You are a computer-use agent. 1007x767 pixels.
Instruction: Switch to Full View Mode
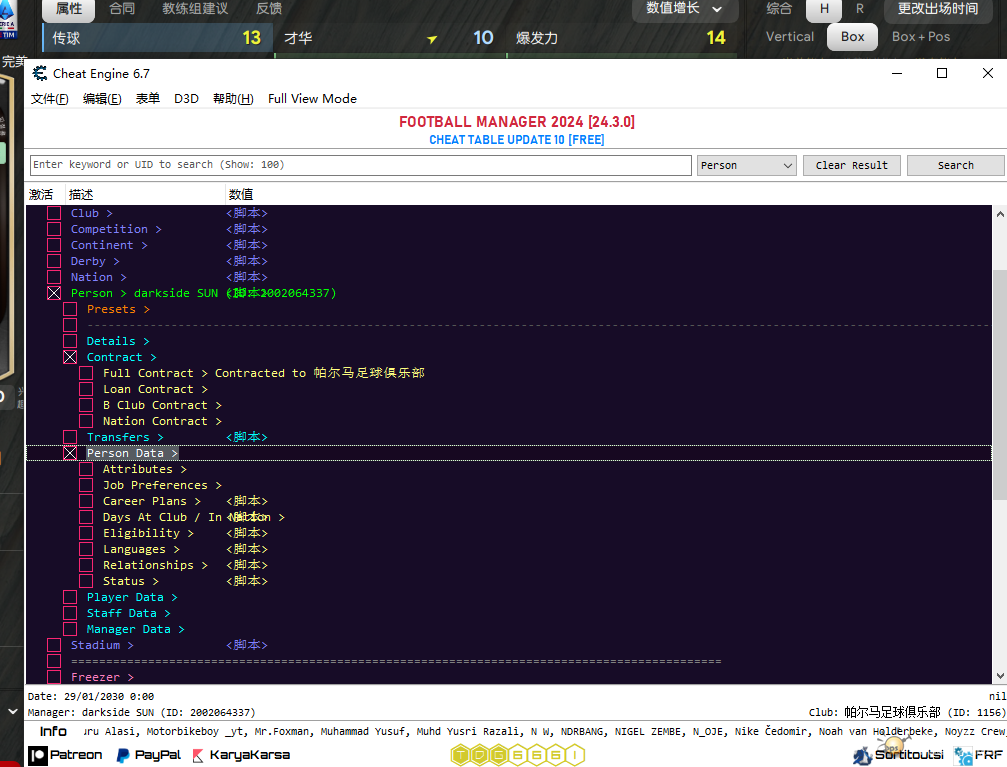pyautogui.click(x=312, y=99)
